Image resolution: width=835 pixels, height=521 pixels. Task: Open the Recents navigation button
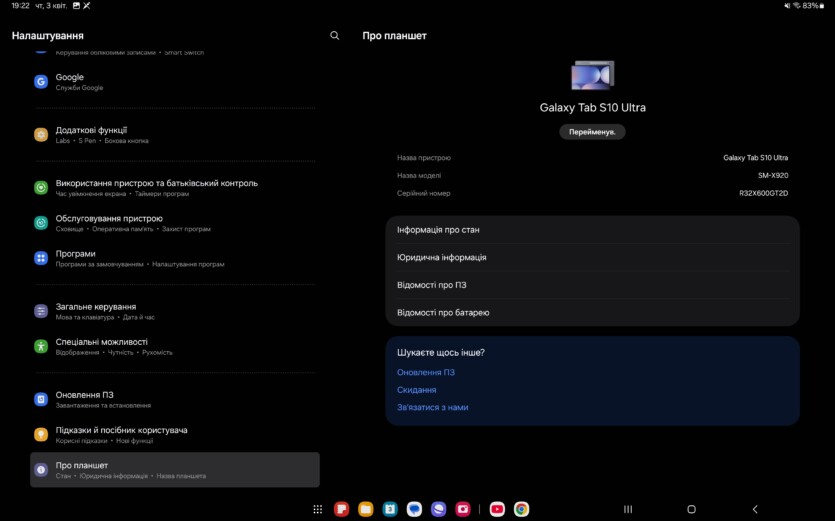point(628,509)
